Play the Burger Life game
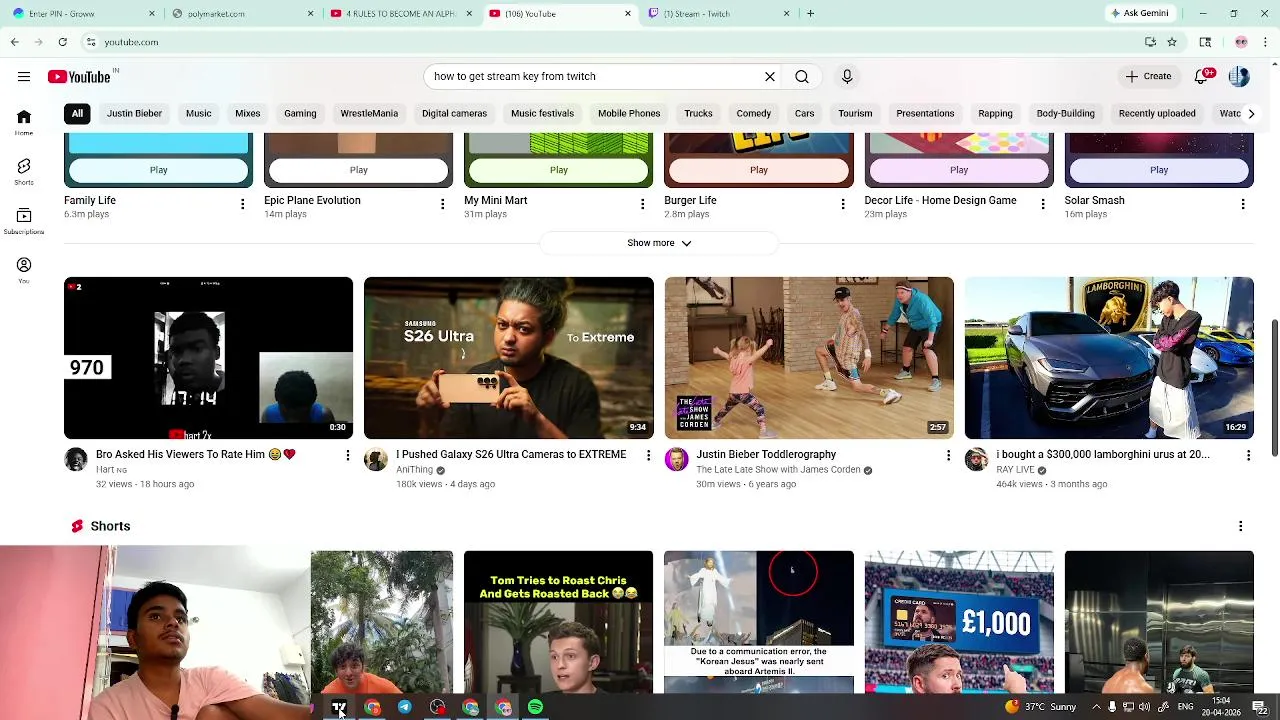 coord(758,170)
